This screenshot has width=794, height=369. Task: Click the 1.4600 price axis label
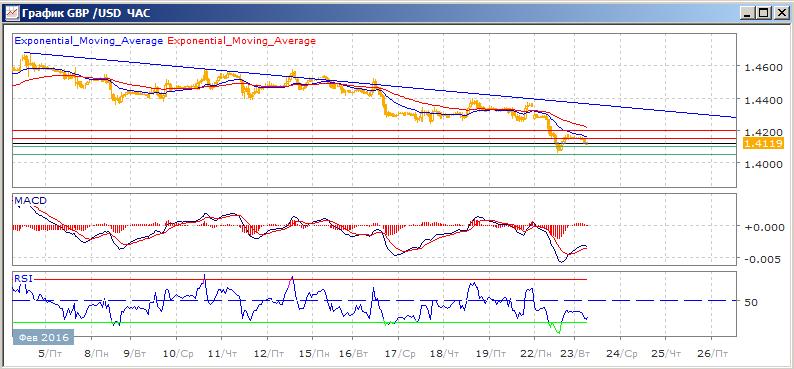(762, 67)
